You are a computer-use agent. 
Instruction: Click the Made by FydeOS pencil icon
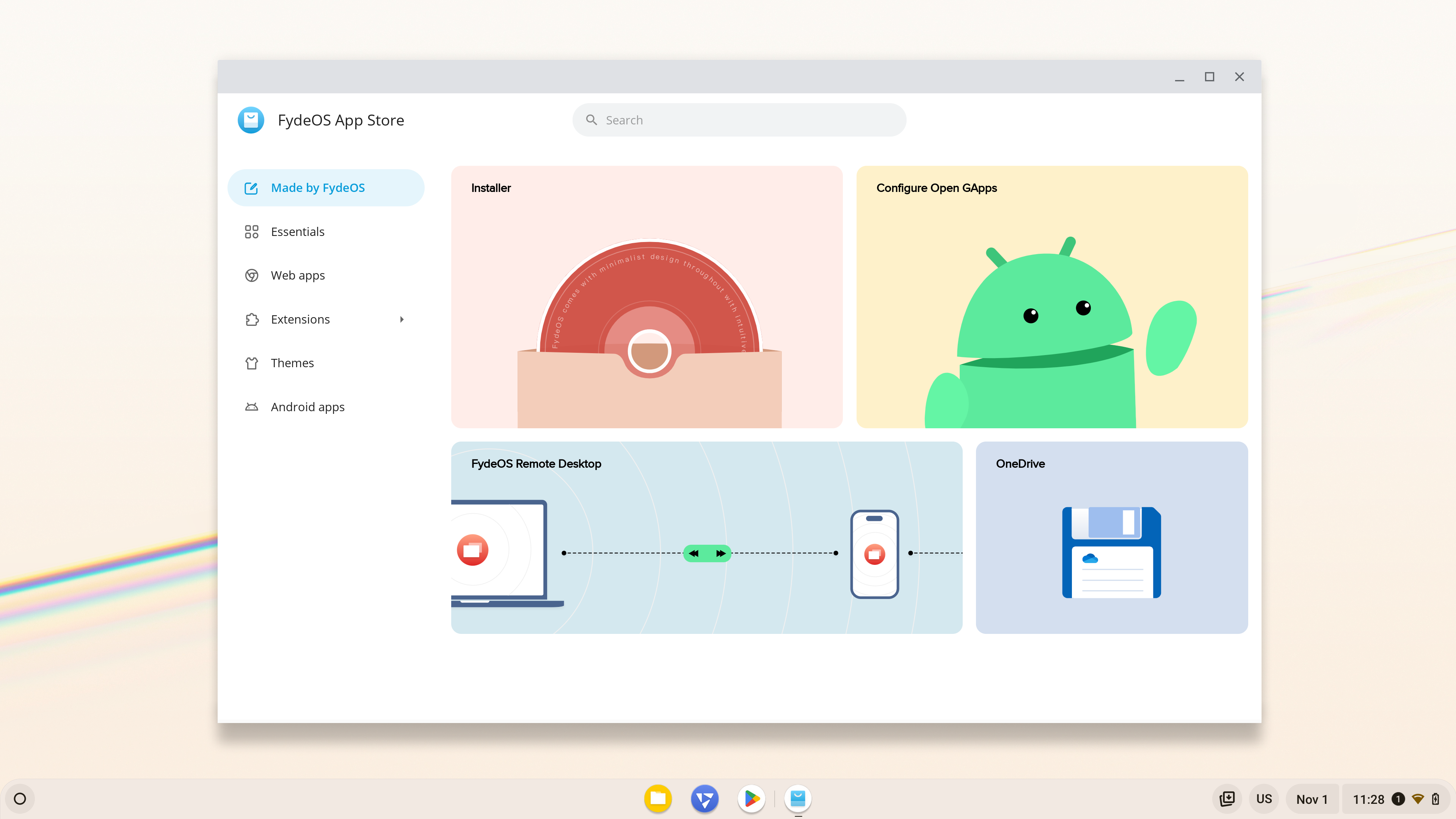point(251,188)
